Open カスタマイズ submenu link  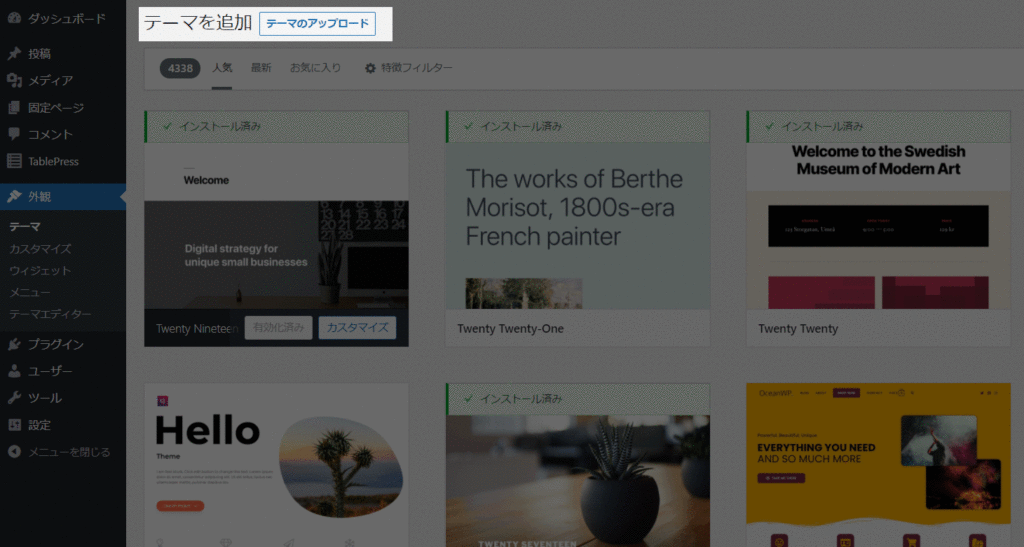point(40,249)
